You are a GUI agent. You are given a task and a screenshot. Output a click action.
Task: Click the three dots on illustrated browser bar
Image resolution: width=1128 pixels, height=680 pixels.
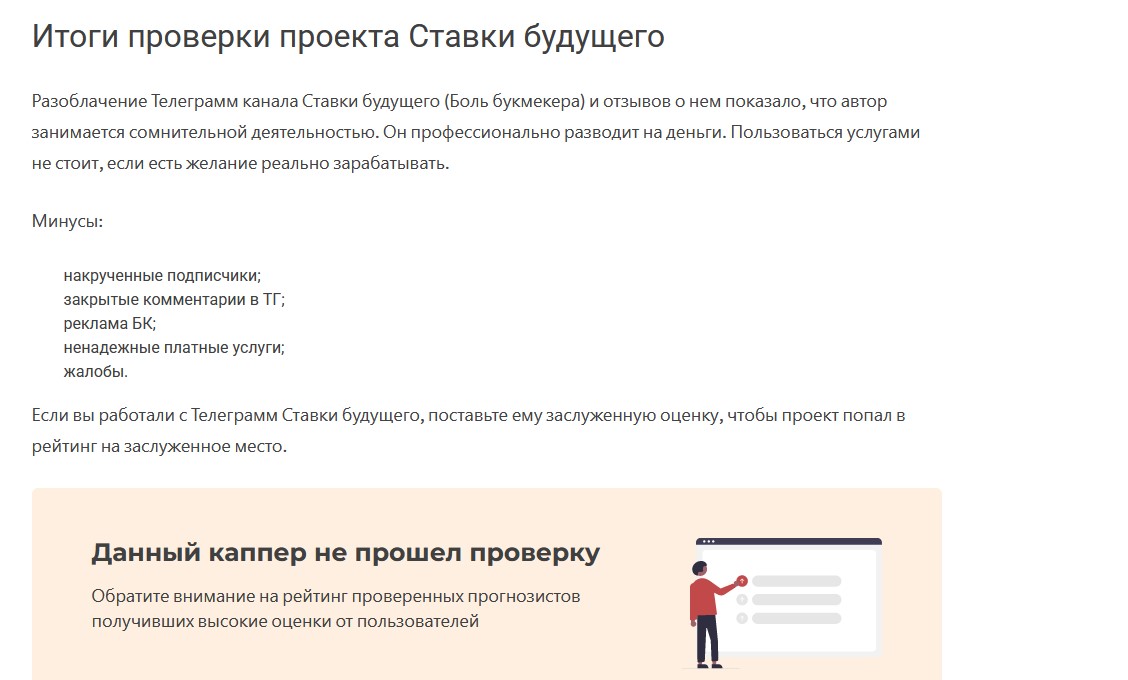(x=709, y=541)
